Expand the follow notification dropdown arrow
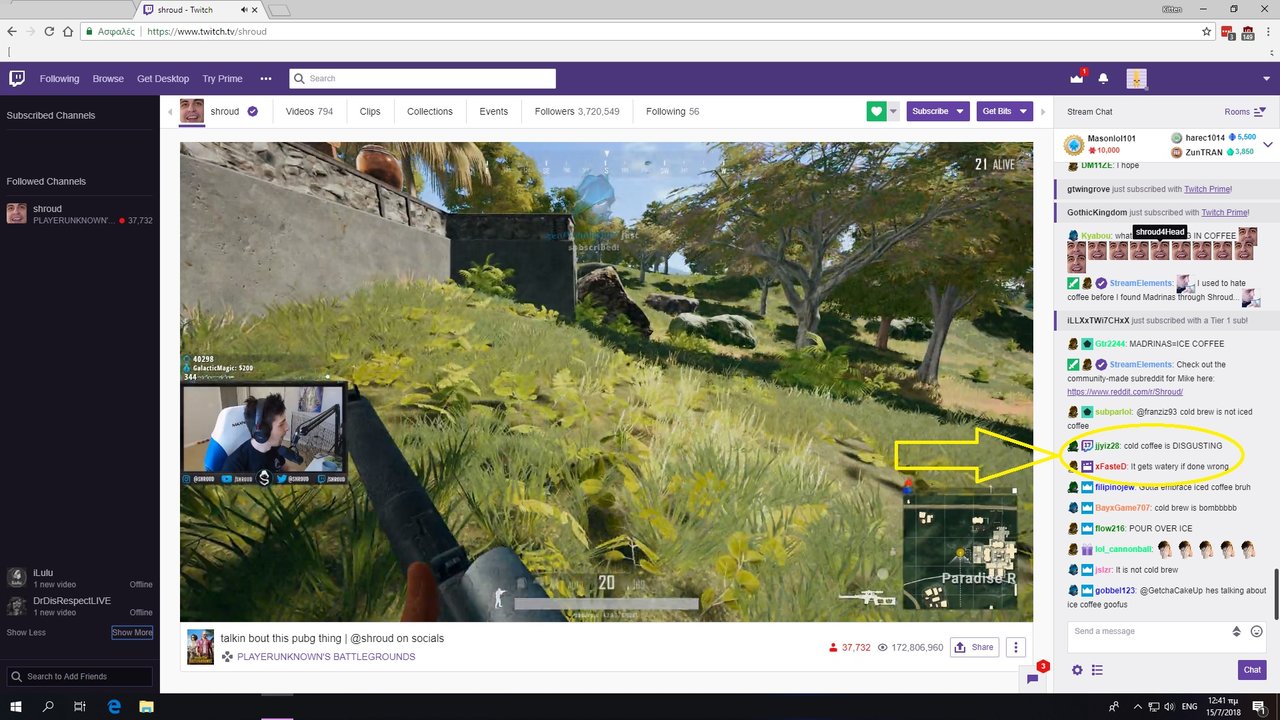 [894, 111]
